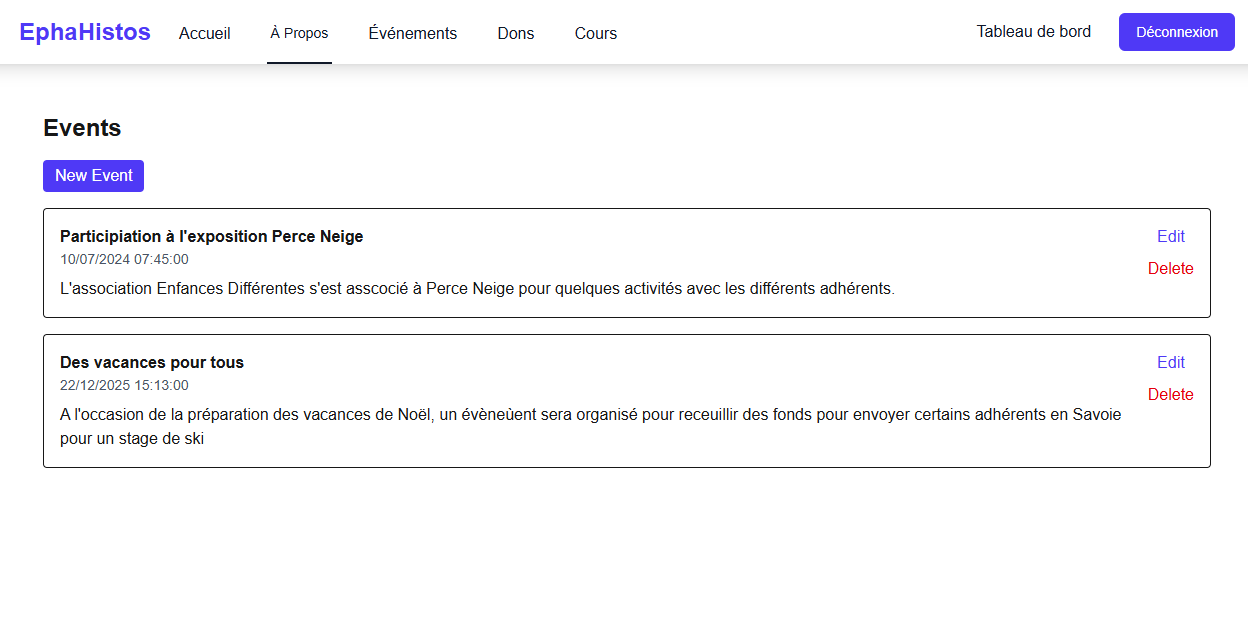Edit the Des vacances pour tous event
Viewport: 1248px width, 620px height.
tap(1171, 362)
